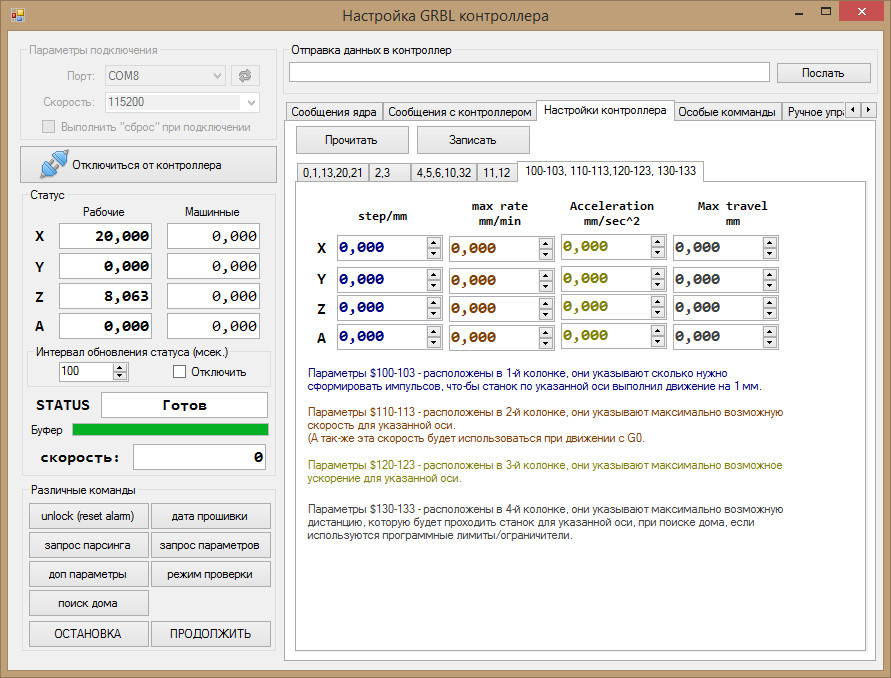Click the Y machine coordinate field
Viewport: 891px width, 678px height.
click(213, 266)
